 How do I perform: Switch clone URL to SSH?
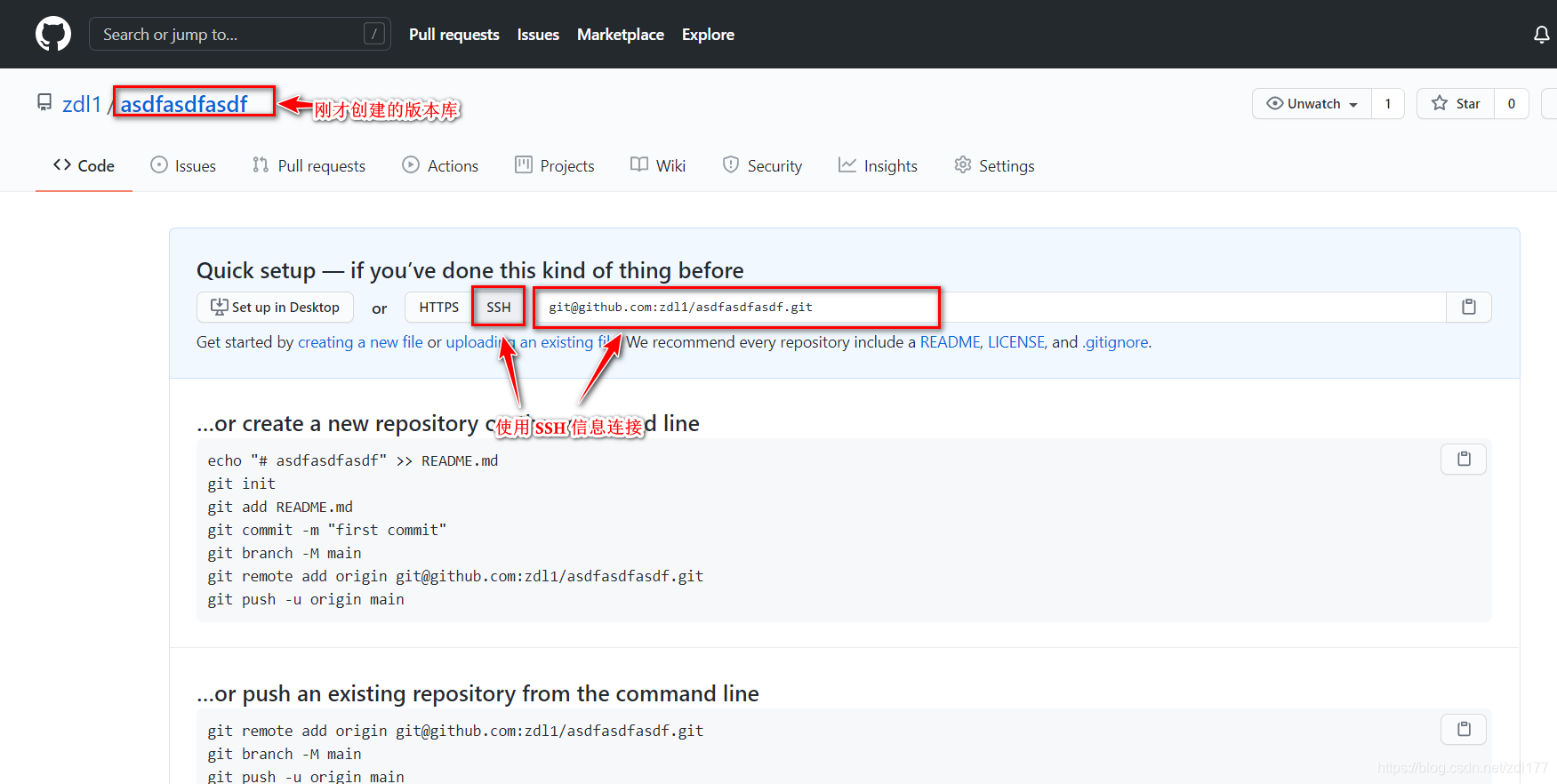click(499, 307)
